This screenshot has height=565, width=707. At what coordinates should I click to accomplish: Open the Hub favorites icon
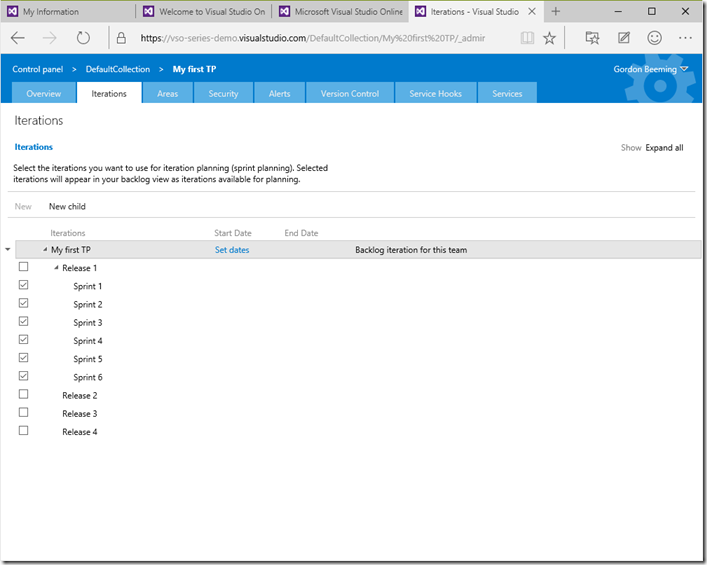coord(592,38)
